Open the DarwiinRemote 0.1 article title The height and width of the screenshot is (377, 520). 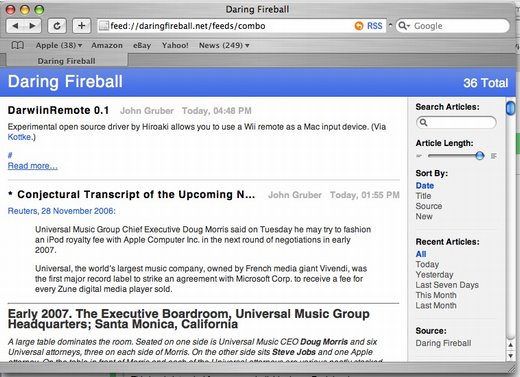[58, 110]
